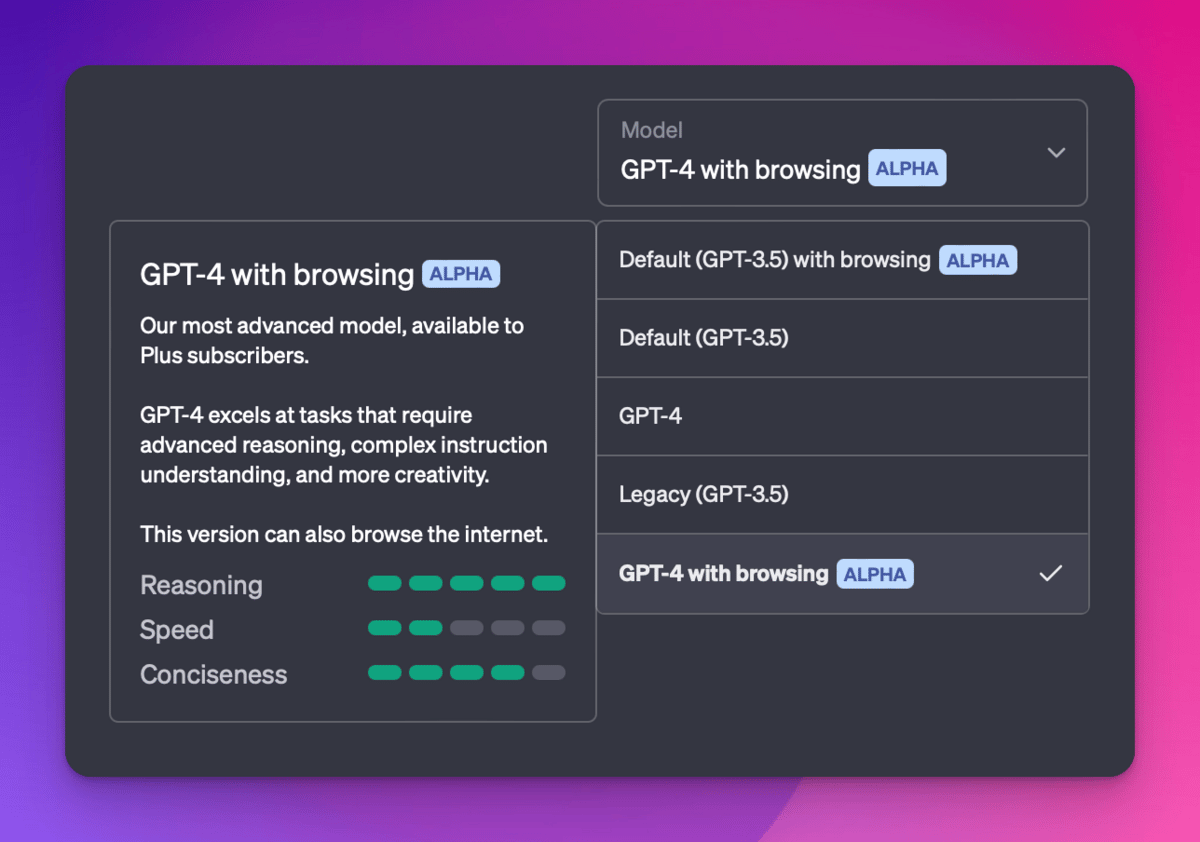This screenshot has height=842, width=1200.
Task: Select the plain GPT-4 model option
Action: click(x=842, y=416)
